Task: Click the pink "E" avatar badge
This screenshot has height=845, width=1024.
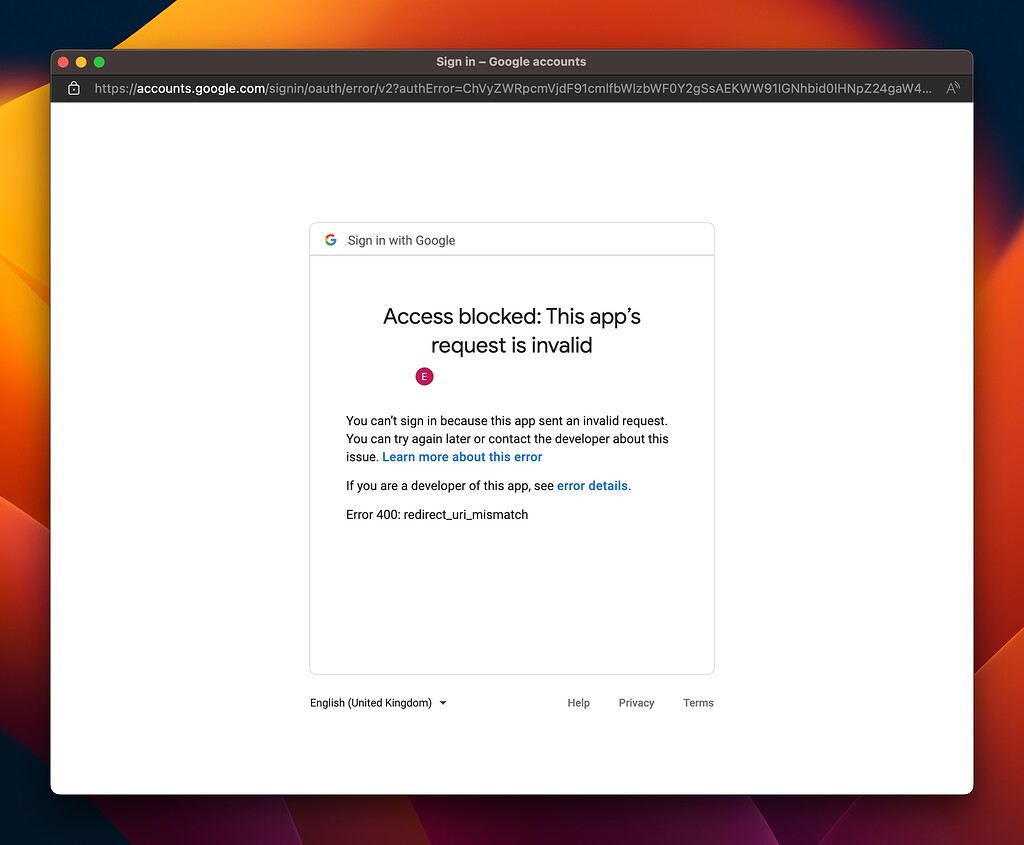Action: click(424, 377)
